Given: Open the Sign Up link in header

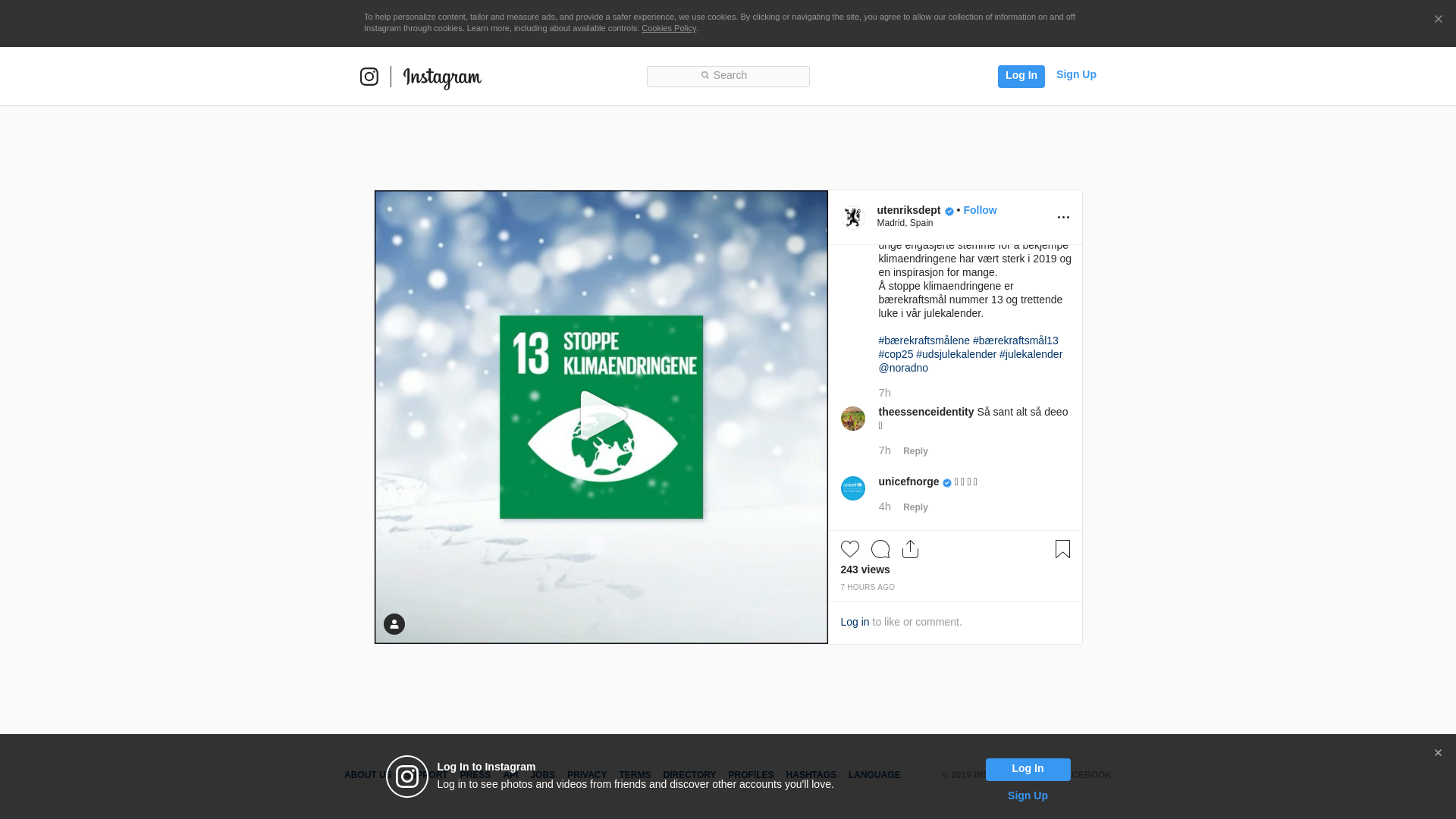Looking at the screenshot, I should (1076, 74).
